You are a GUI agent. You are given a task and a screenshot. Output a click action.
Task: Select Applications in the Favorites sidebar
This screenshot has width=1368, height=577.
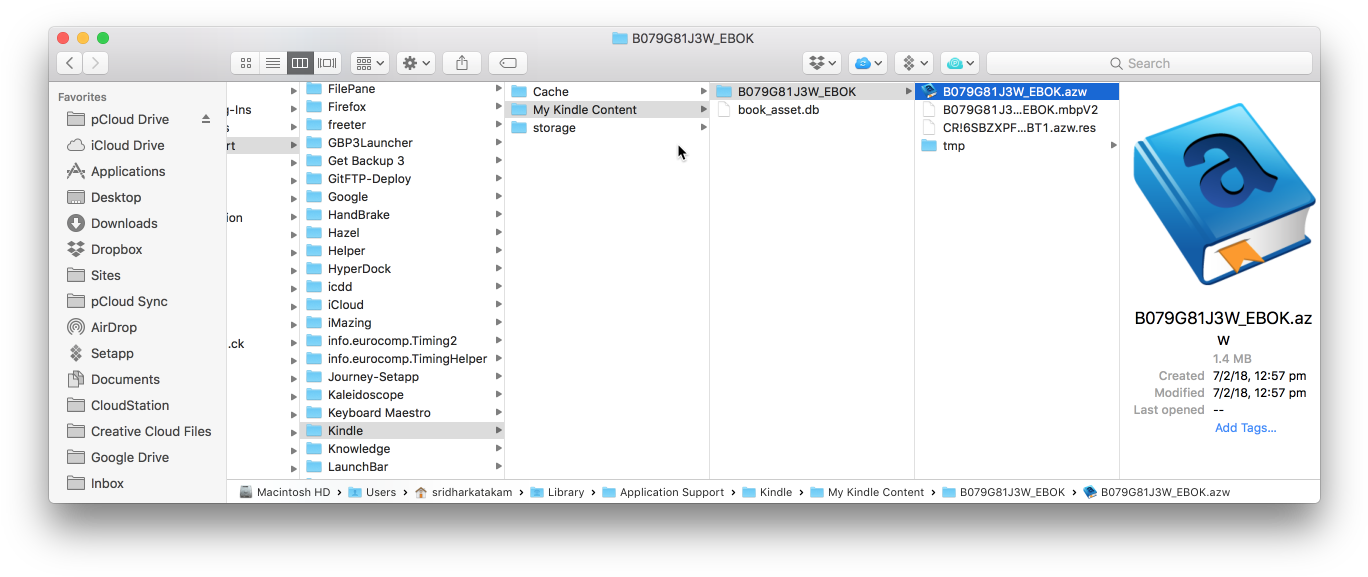point(127,171)
